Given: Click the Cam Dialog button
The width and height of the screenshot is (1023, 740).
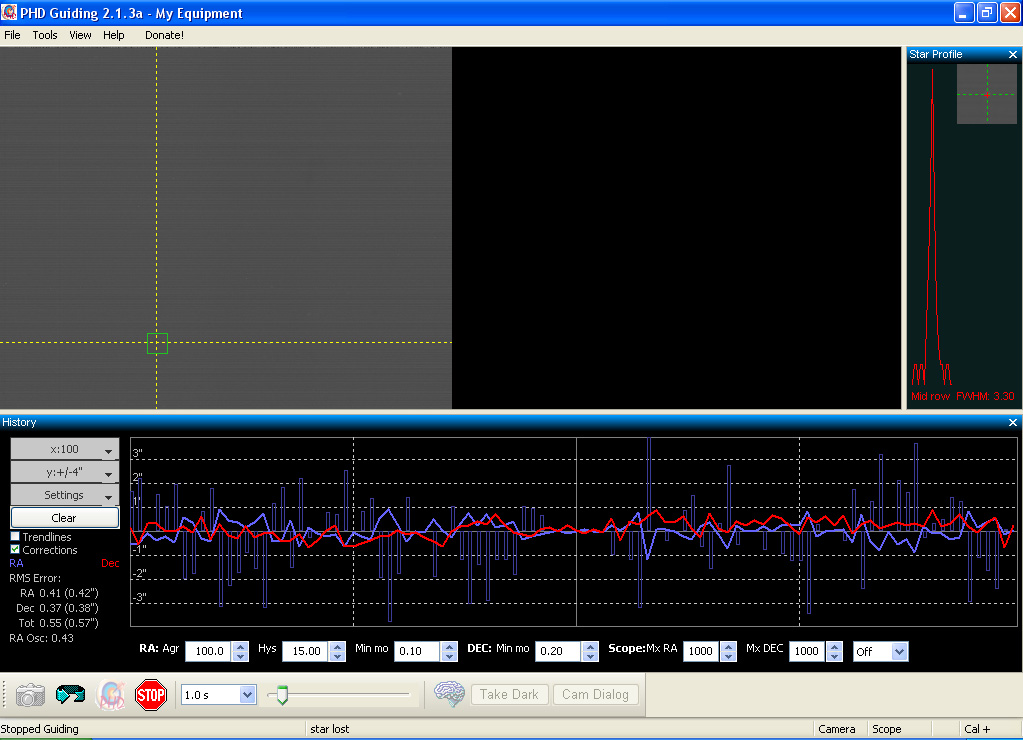Looking at the screenshot, I should click(596, 694).
